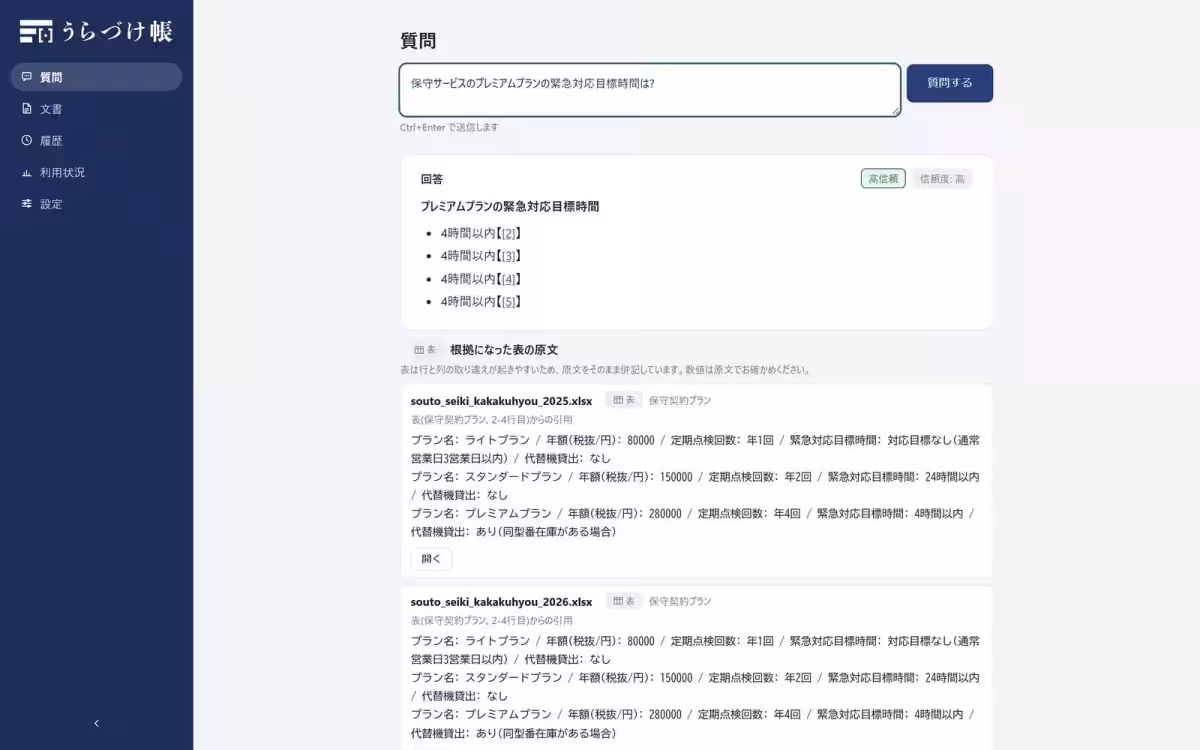Click the 回答 label
Viewport: 1200px width, 750px height.
pyautogui.click(x=432, y=179)
